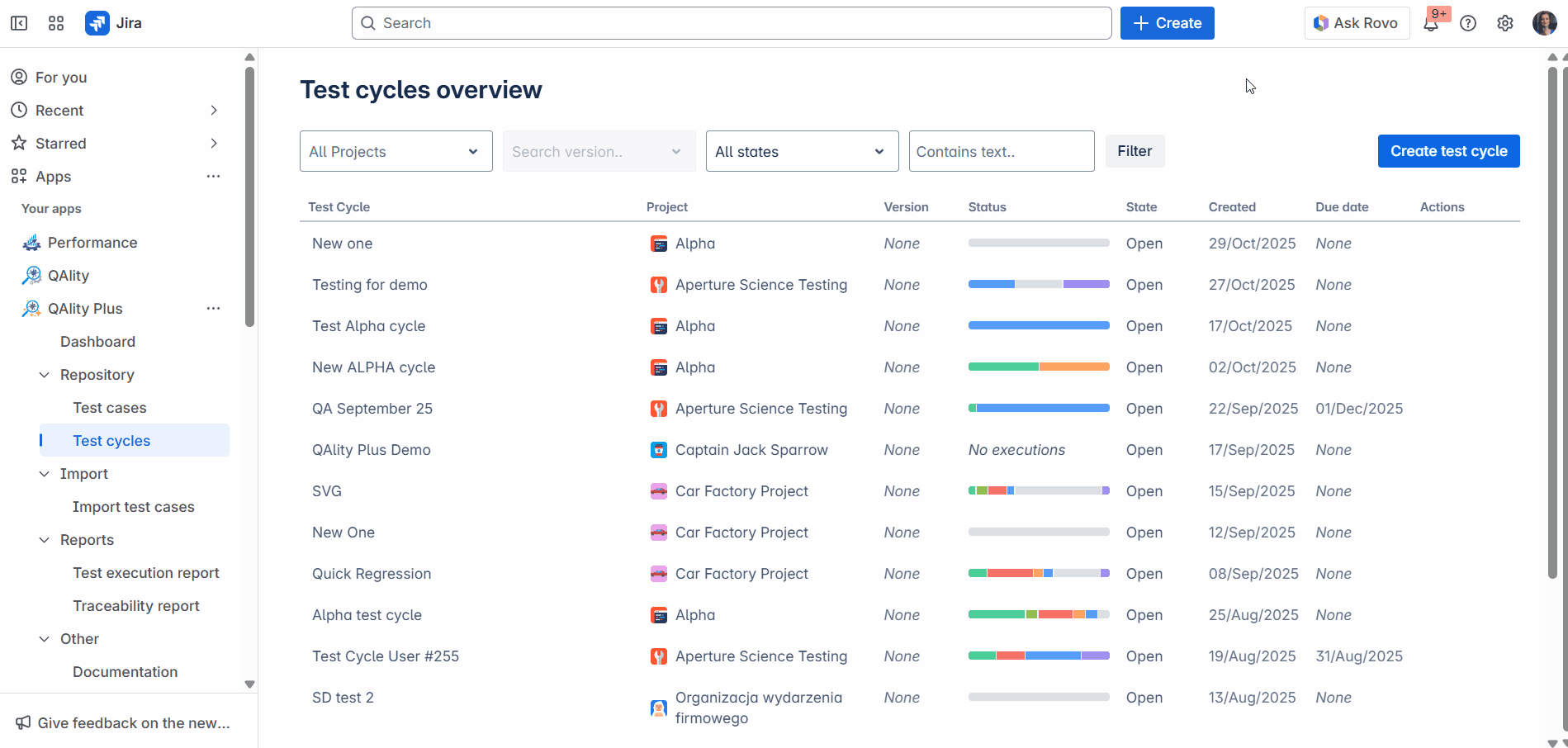Go to the Dashboard page
Image resolution: width=1568 pixels, height=748 pixels.
[97, 342]
